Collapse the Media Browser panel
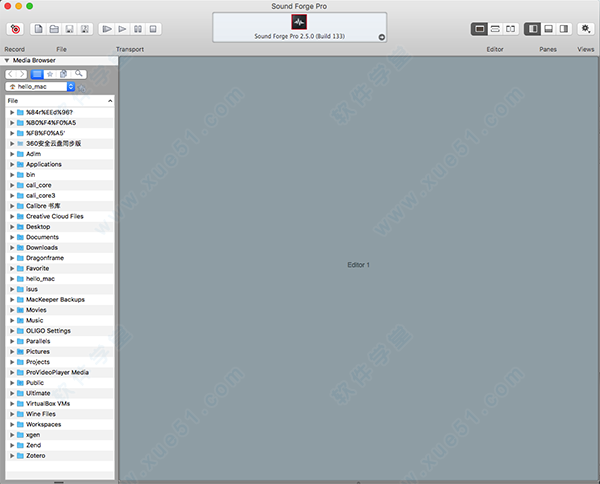 click(7, 60)
